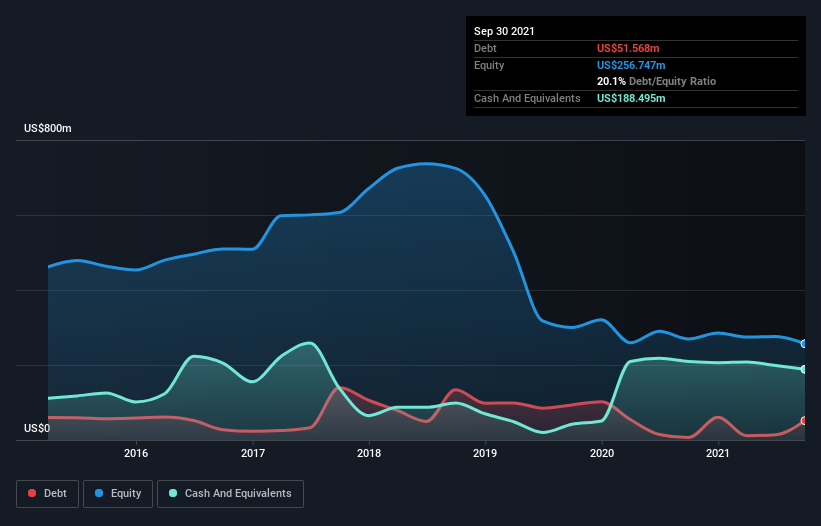Click the teal Cash endpoint marker
The height and width of the screenshot is (526, 821).
tap(804, 370)
